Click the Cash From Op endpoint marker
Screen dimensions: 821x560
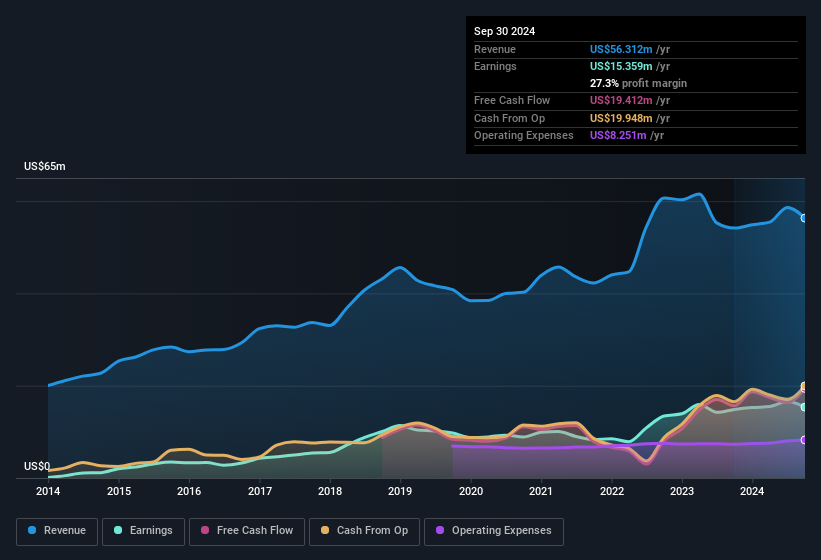tap(804, 386)
